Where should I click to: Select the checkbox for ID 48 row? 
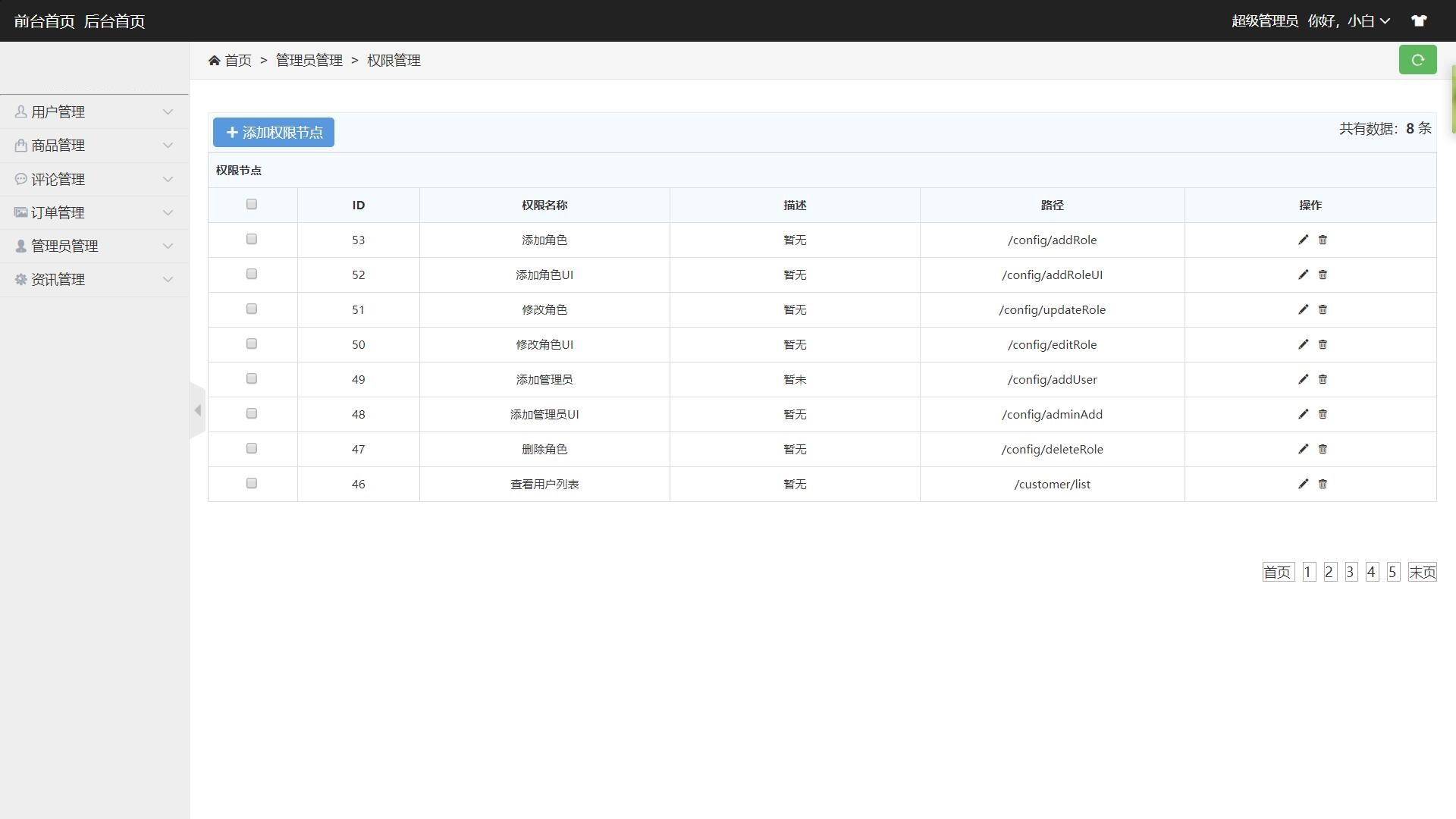tap(252, 413)
